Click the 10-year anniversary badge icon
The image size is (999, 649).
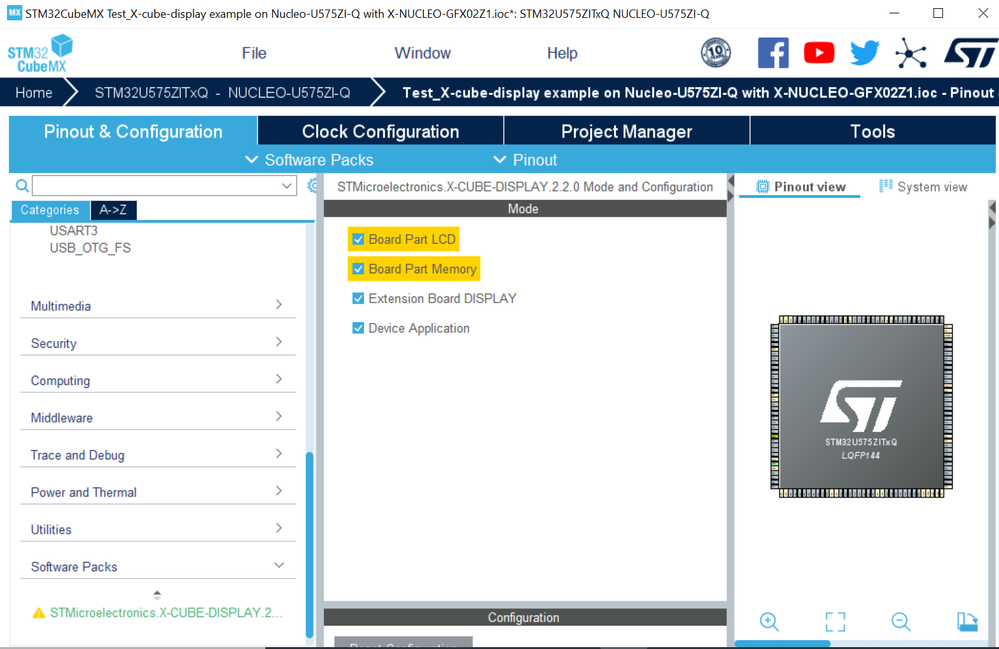(715, 53)
